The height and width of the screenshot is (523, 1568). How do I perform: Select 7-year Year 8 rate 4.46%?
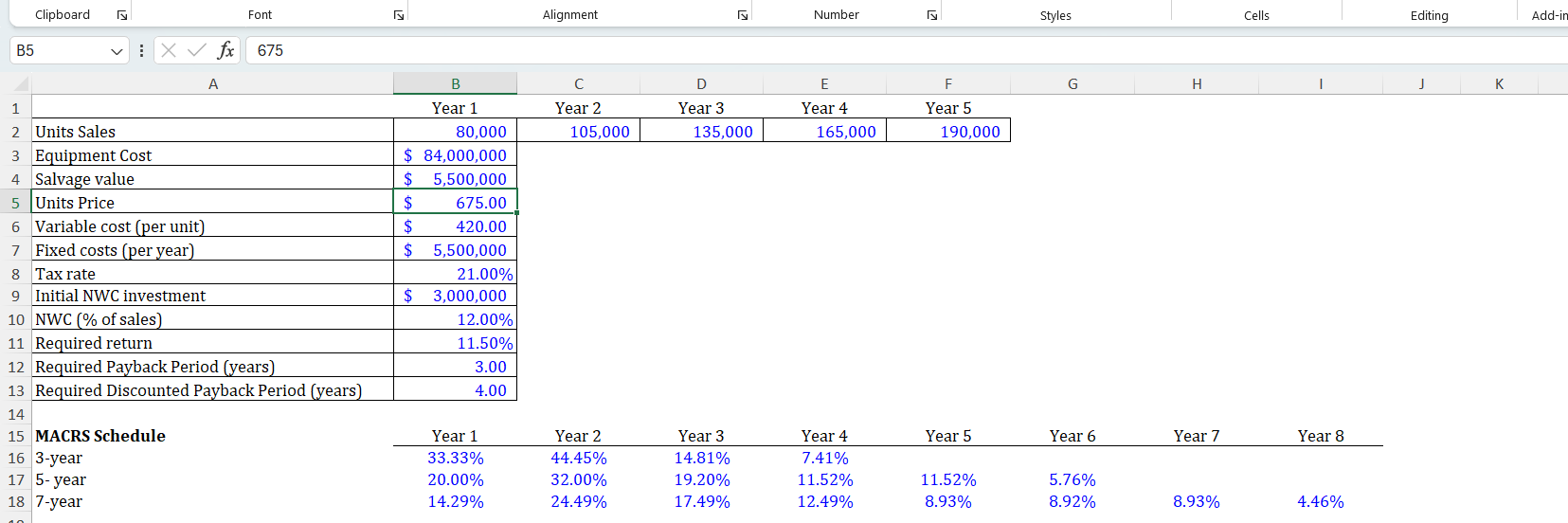1321,501
